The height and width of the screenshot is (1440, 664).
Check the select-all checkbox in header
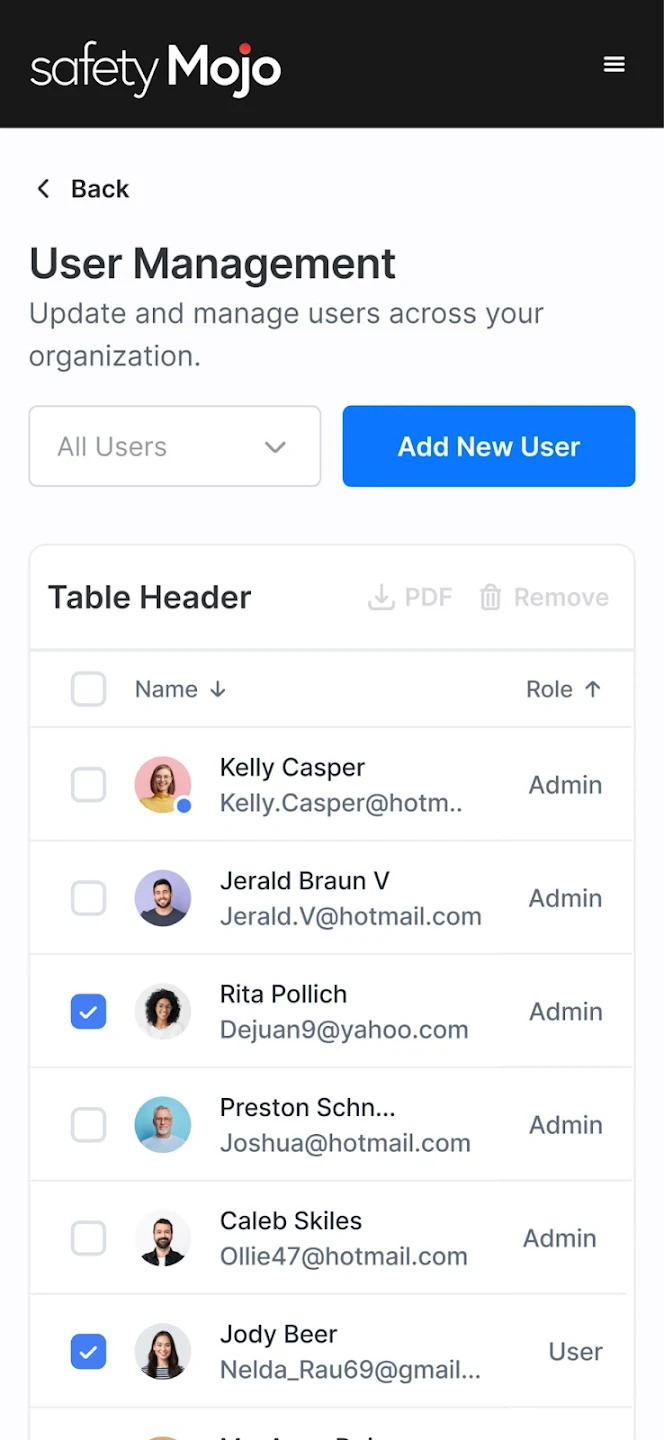88,689
